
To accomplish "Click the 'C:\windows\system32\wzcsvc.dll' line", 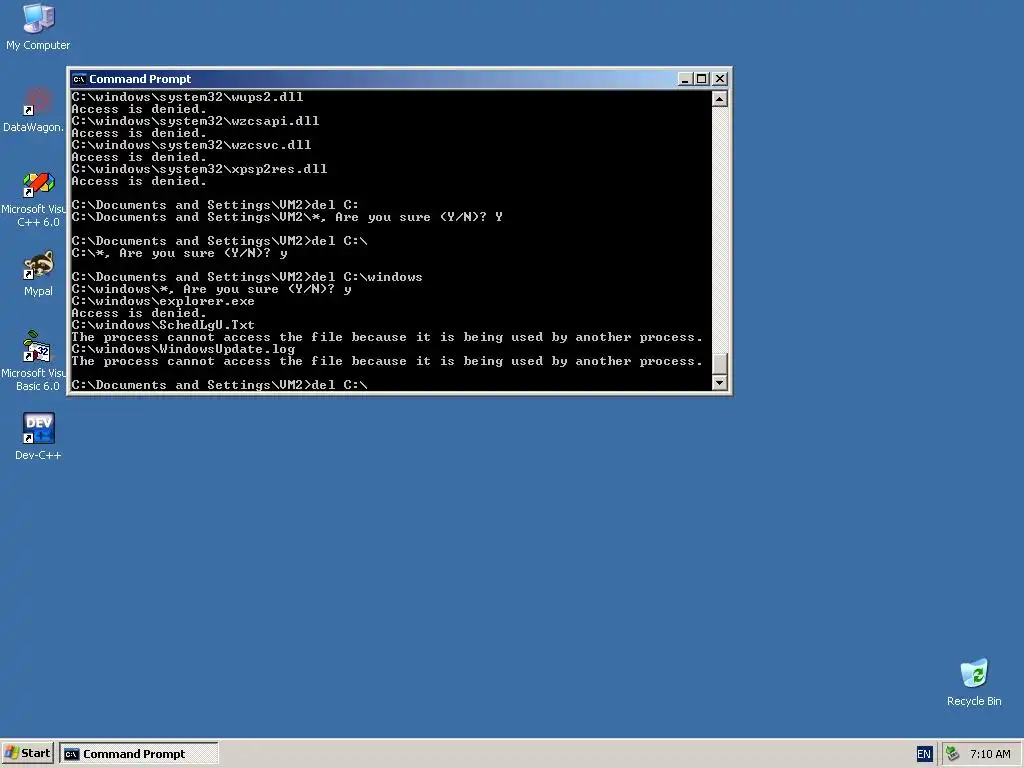I will [x=191, y=145].
